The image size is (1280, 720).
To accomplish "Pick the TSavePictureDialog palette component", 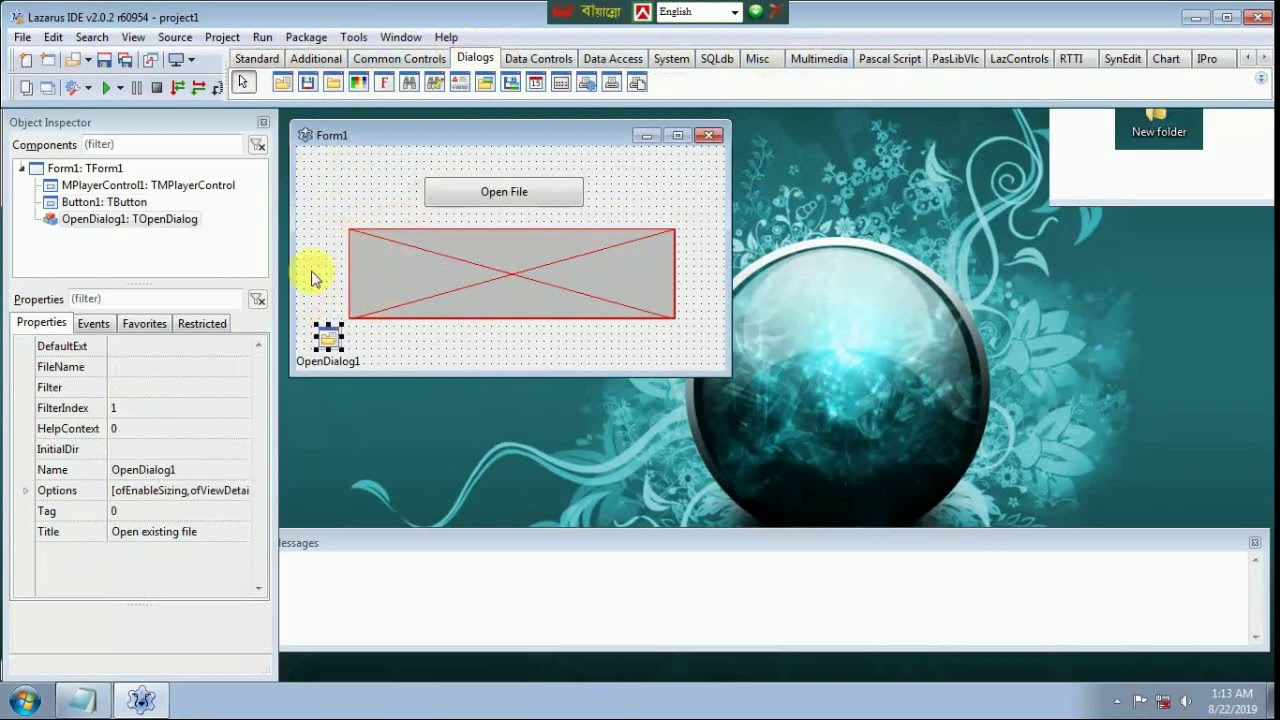I will pos(511,82).
